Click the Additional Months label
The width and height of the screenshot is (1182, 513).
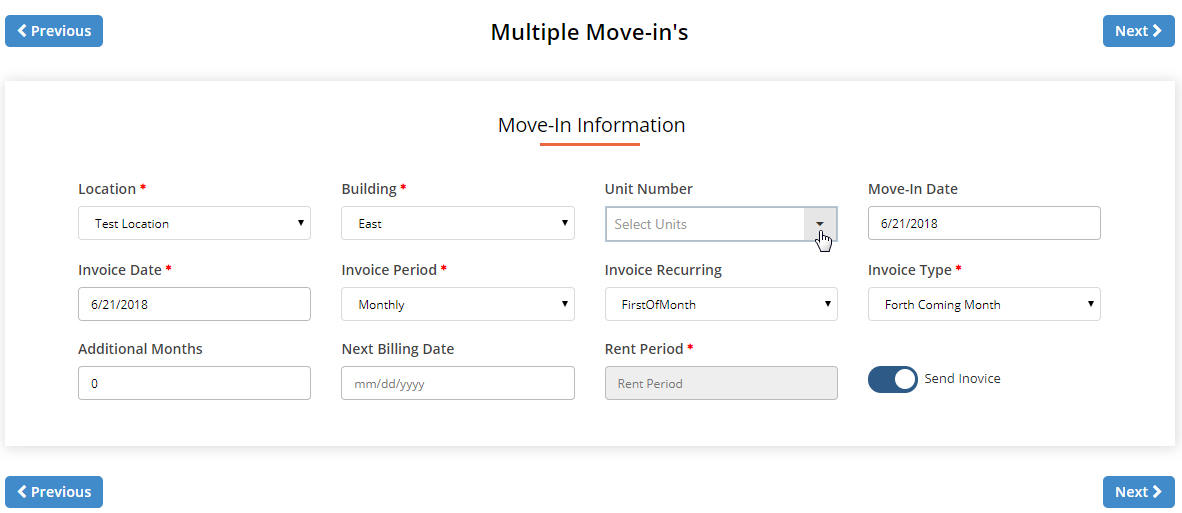click(140, 349)
